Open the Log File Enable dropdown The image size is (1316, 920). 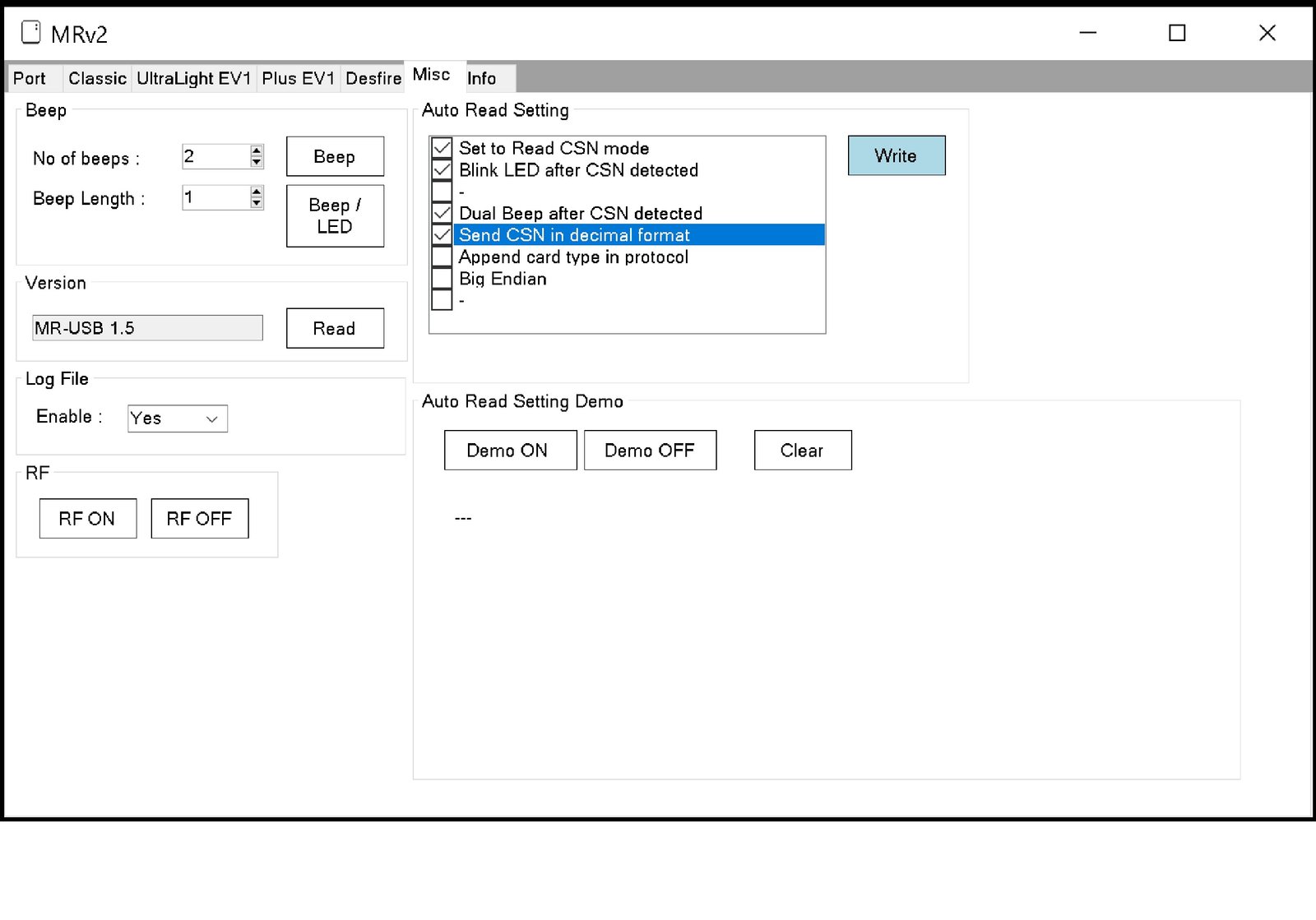click(178, 418)
